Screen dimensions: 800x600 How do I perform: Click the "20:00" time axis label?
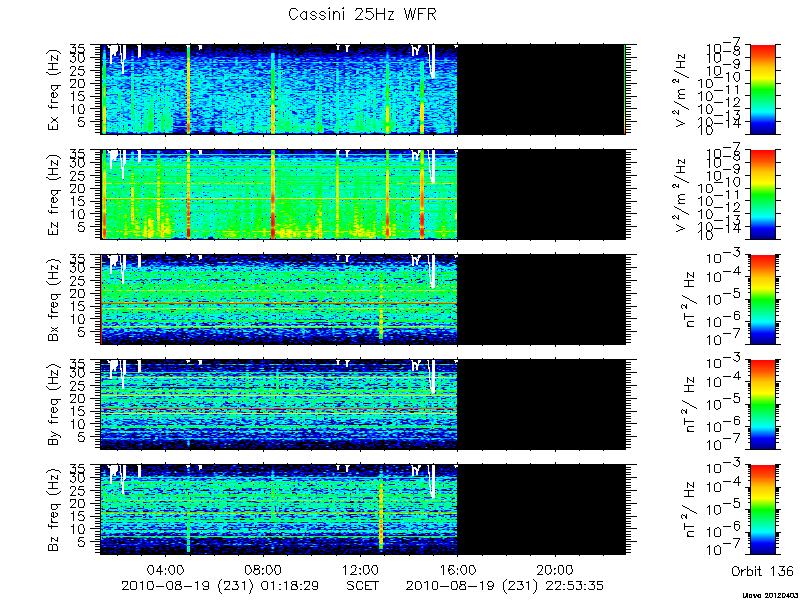pos(555,569)
